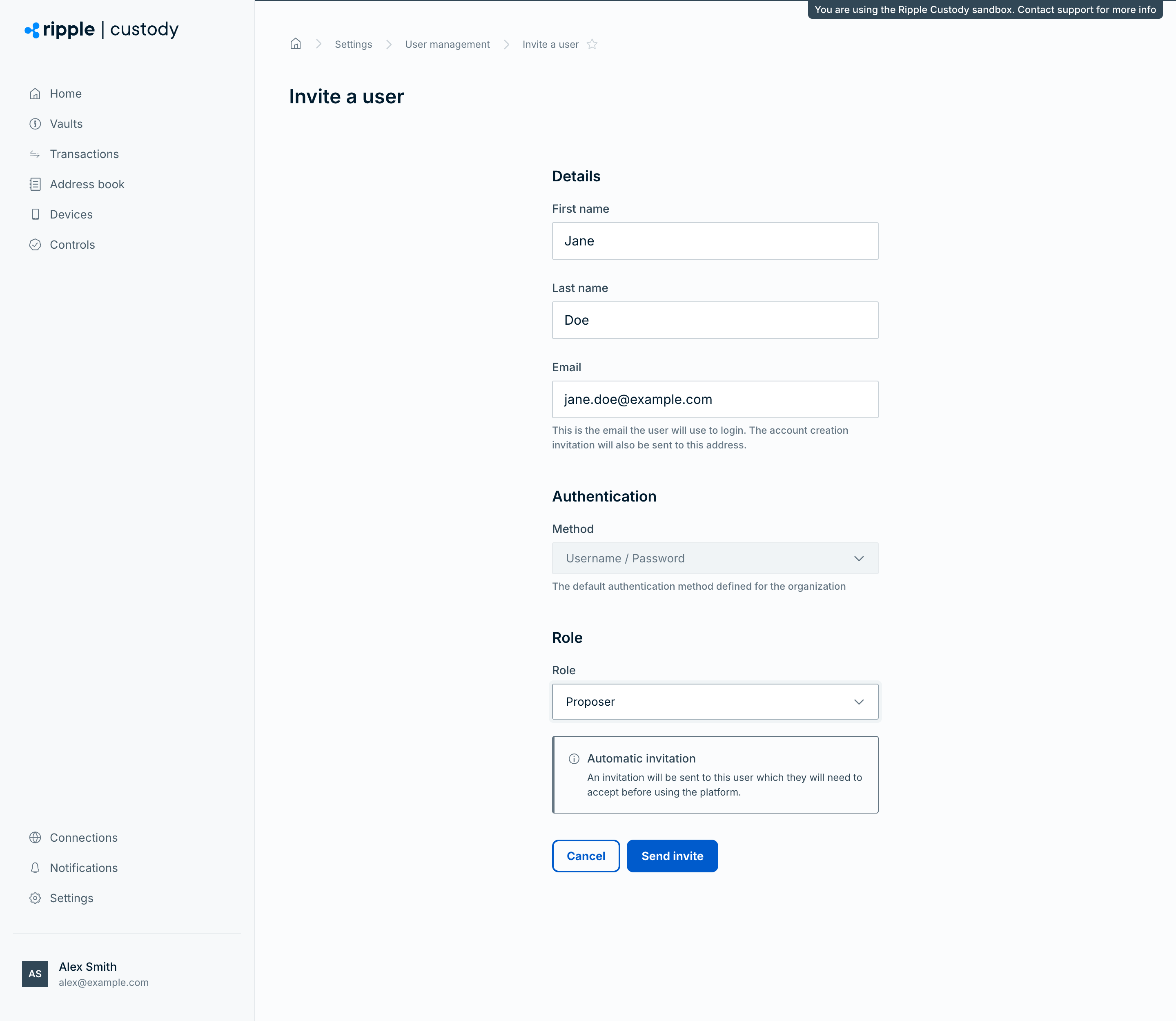Click the Method dropdown chevron arrow
Screen dimensions: 1176x1021
pyautogui.click(x=859, y=558)
